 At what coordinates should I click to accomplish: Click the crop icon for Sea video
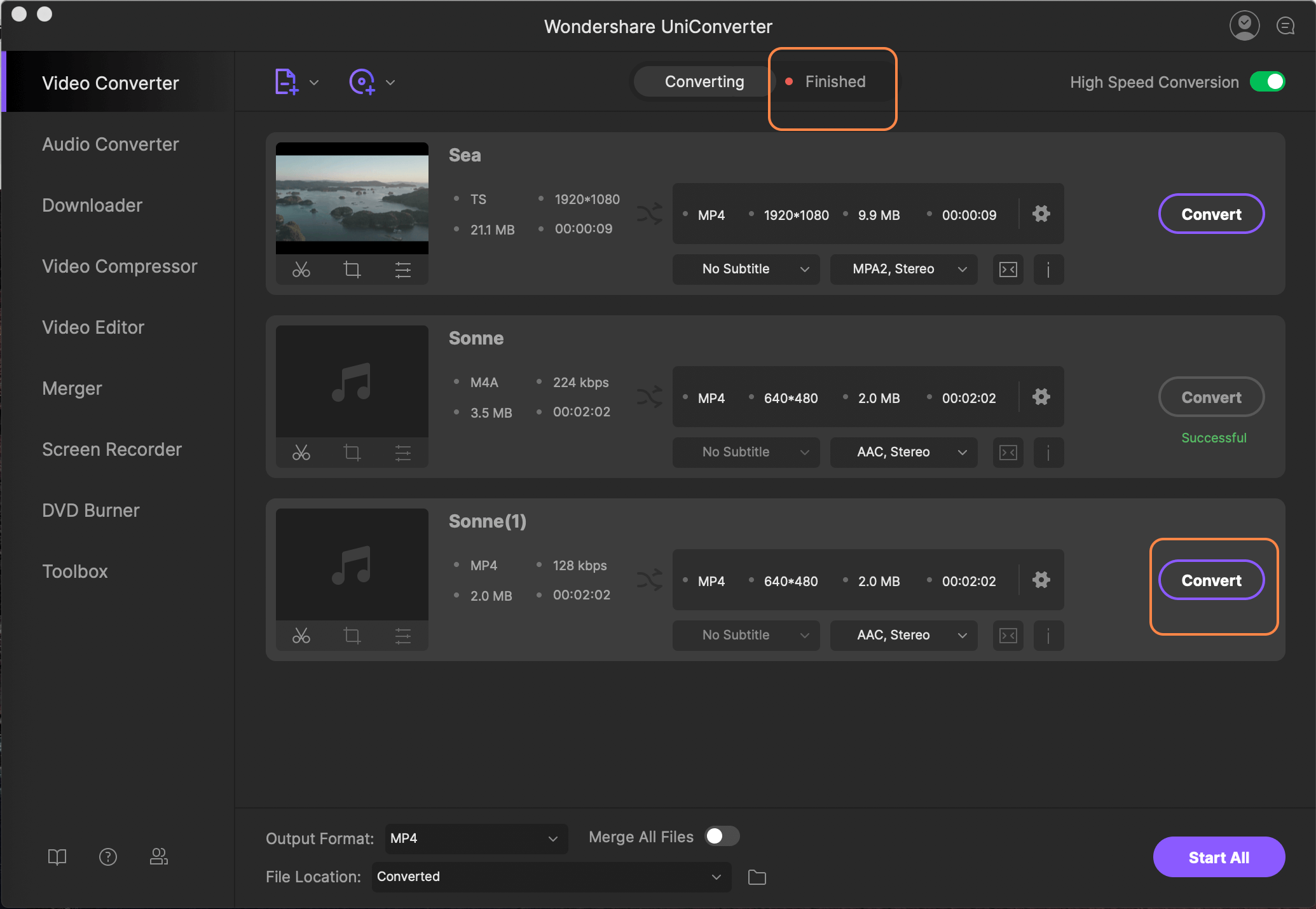[351, 269]
